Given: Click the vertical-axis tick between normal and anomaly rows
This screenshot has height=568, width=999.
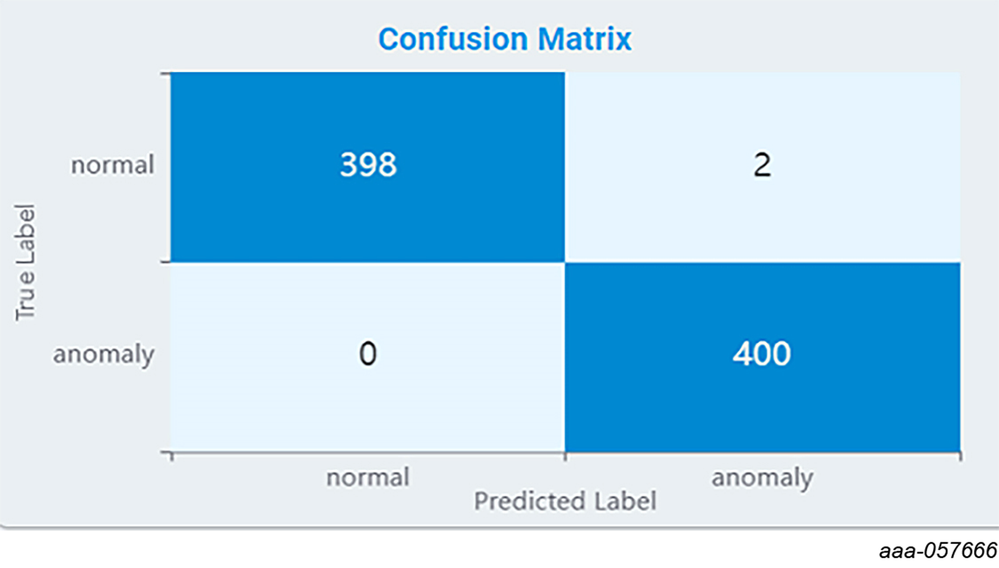Looking at the screenshot, I should tap(166, 263).
